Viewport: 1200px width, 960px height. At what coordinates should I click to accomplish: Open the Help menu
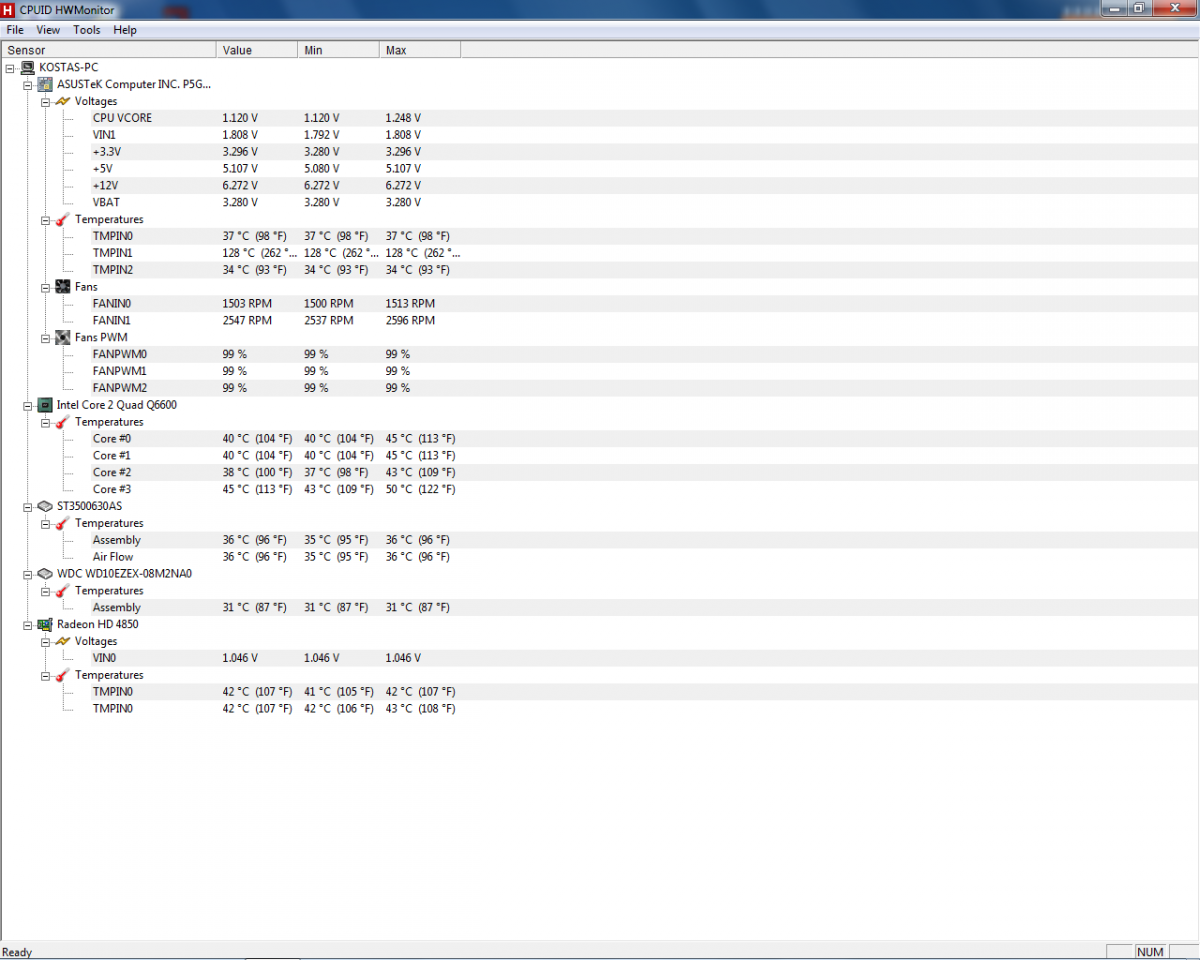(x=125, y=30)
